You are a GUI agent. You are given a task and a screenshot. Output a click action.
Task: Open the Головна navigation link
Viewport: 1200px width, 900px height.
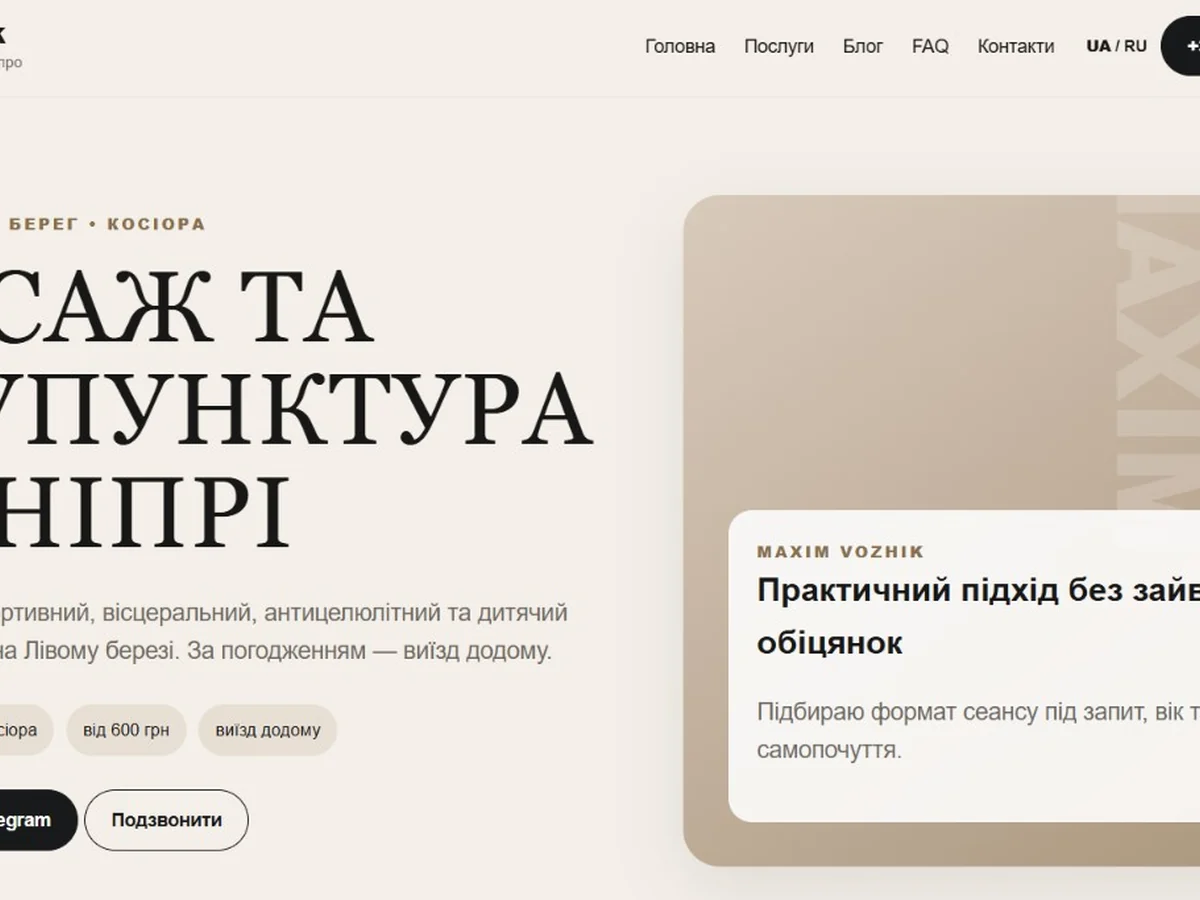click(x=680, y=46)
